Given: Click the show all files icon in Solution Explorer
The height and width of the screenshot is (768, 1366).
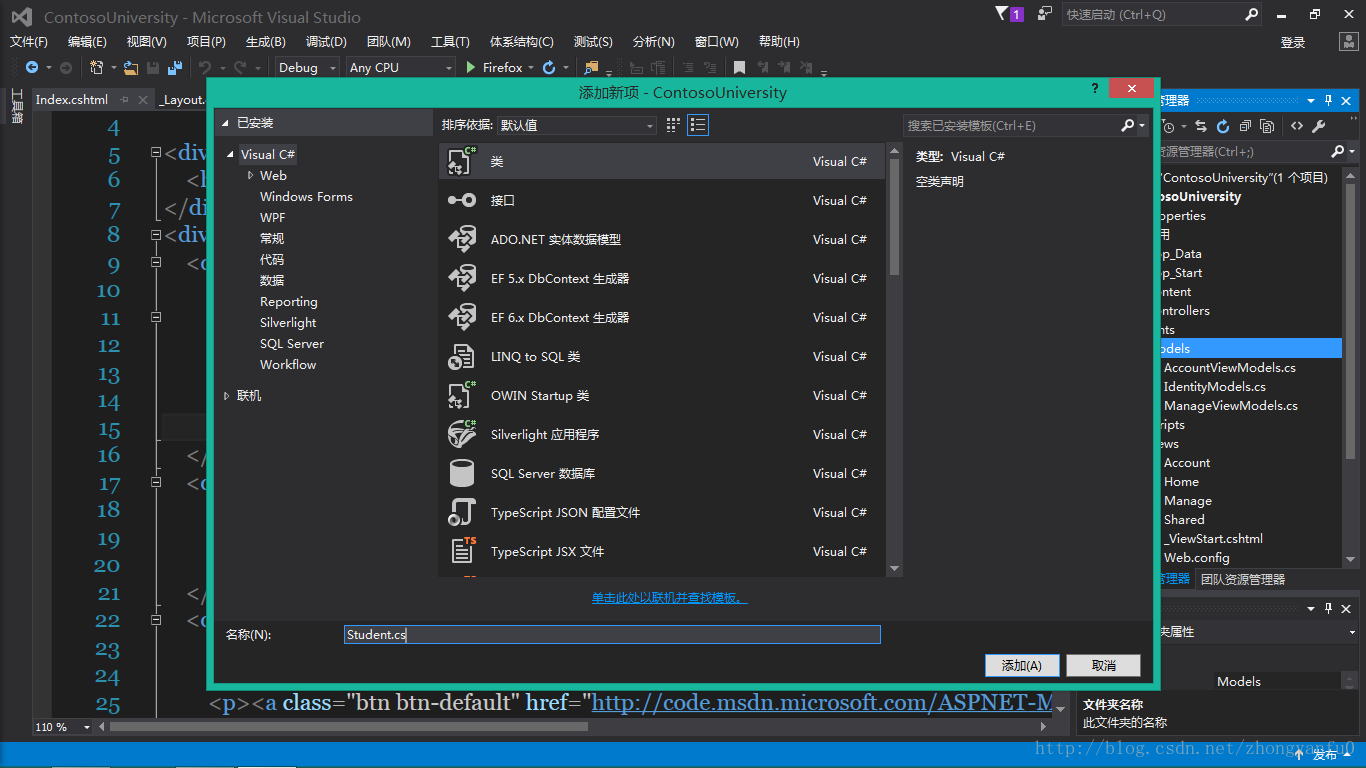Looking at the screenshot, I should 1267,127.
